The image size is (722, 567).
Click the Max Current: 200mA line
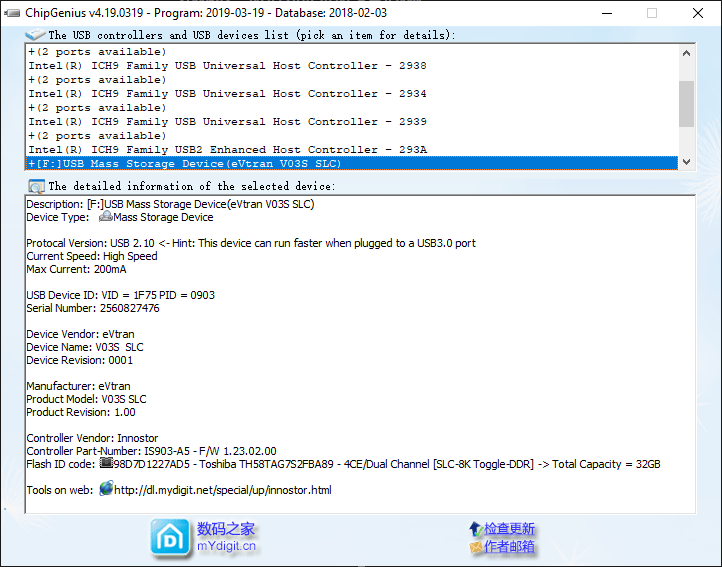tap(76, 269)
